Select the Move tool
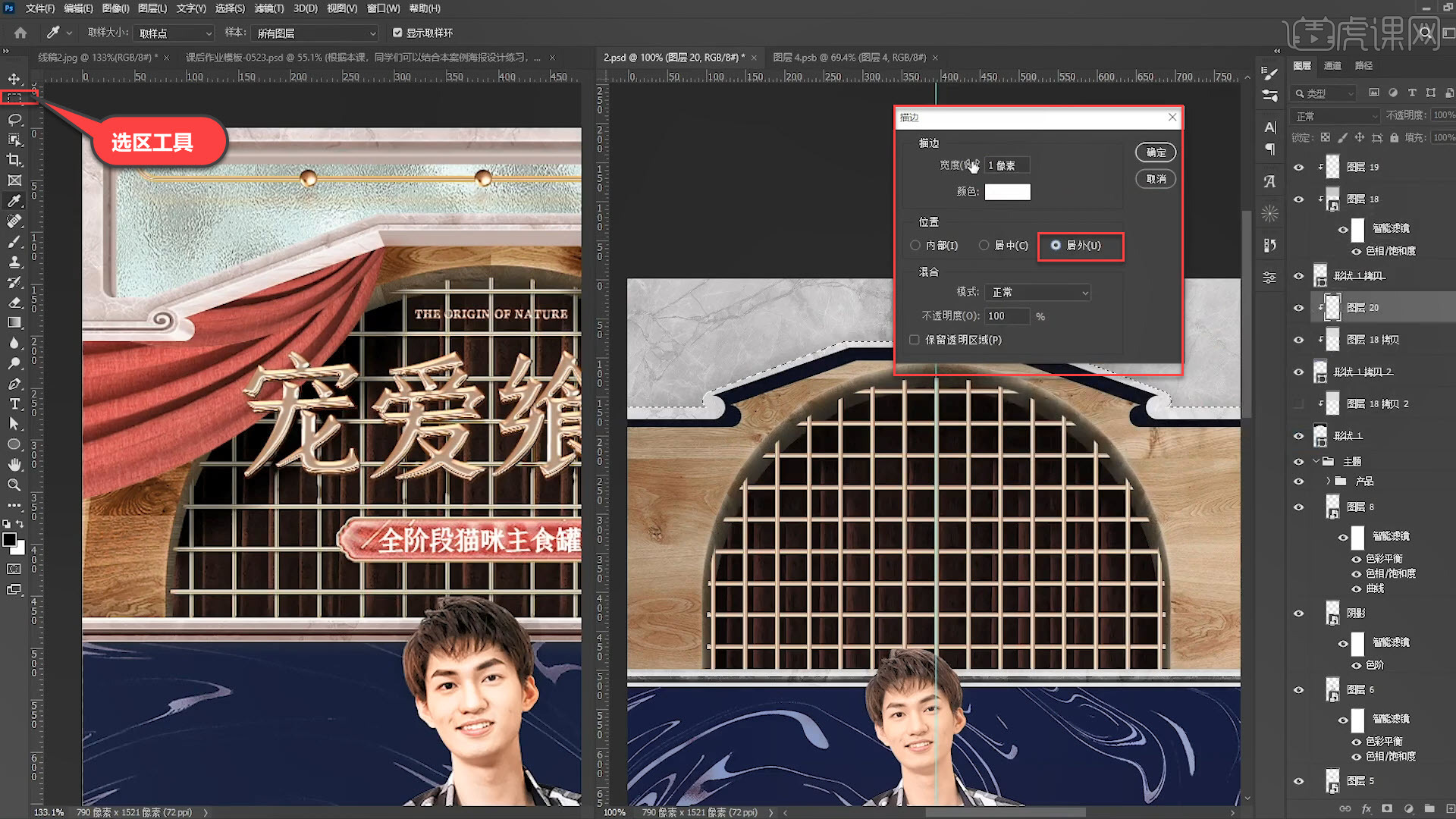The image size is (1456, 819). (14, 79)
